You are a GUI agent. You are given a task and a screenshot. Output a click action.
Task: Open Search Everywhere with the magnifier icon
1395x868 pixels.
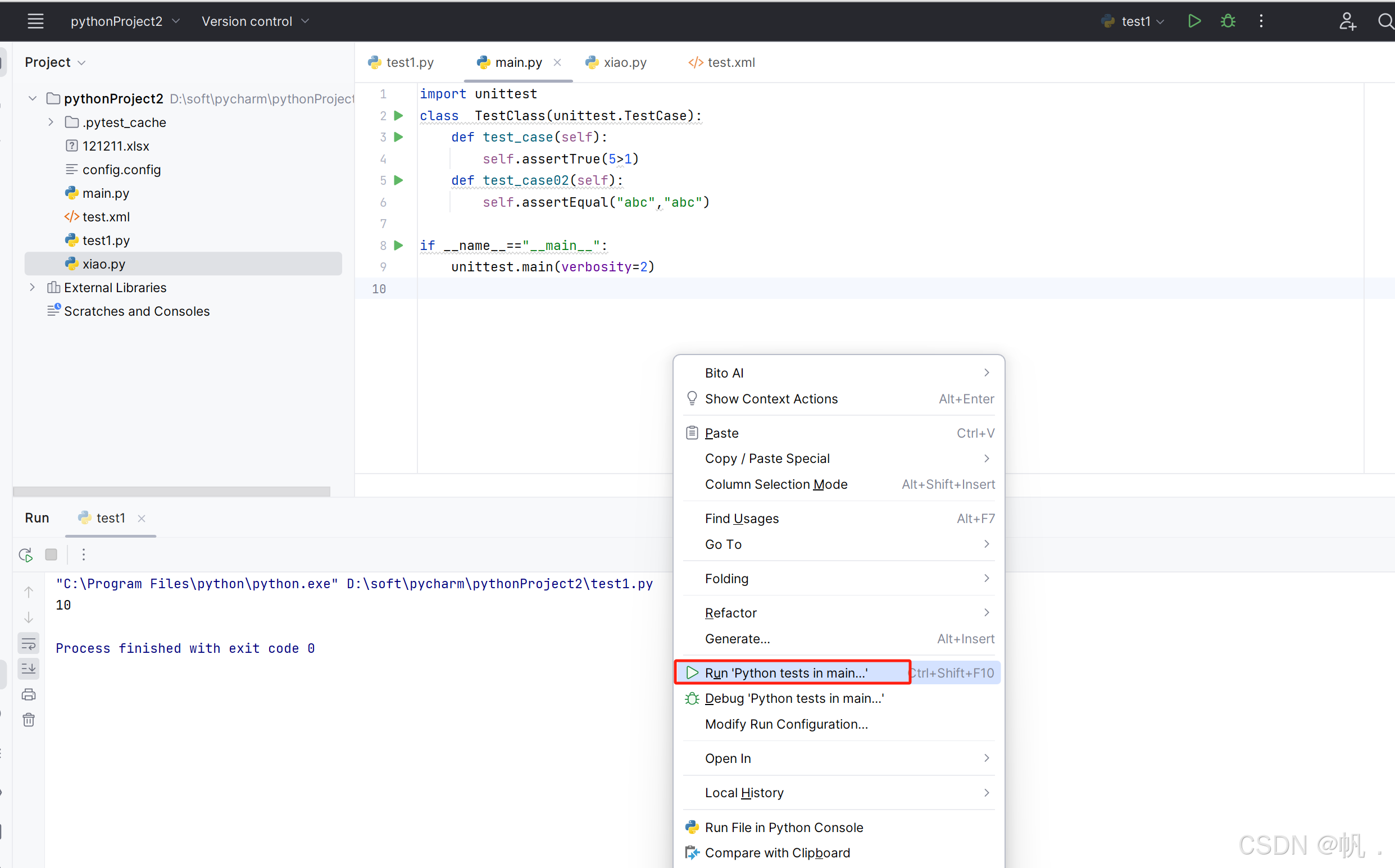[1385, 21]
